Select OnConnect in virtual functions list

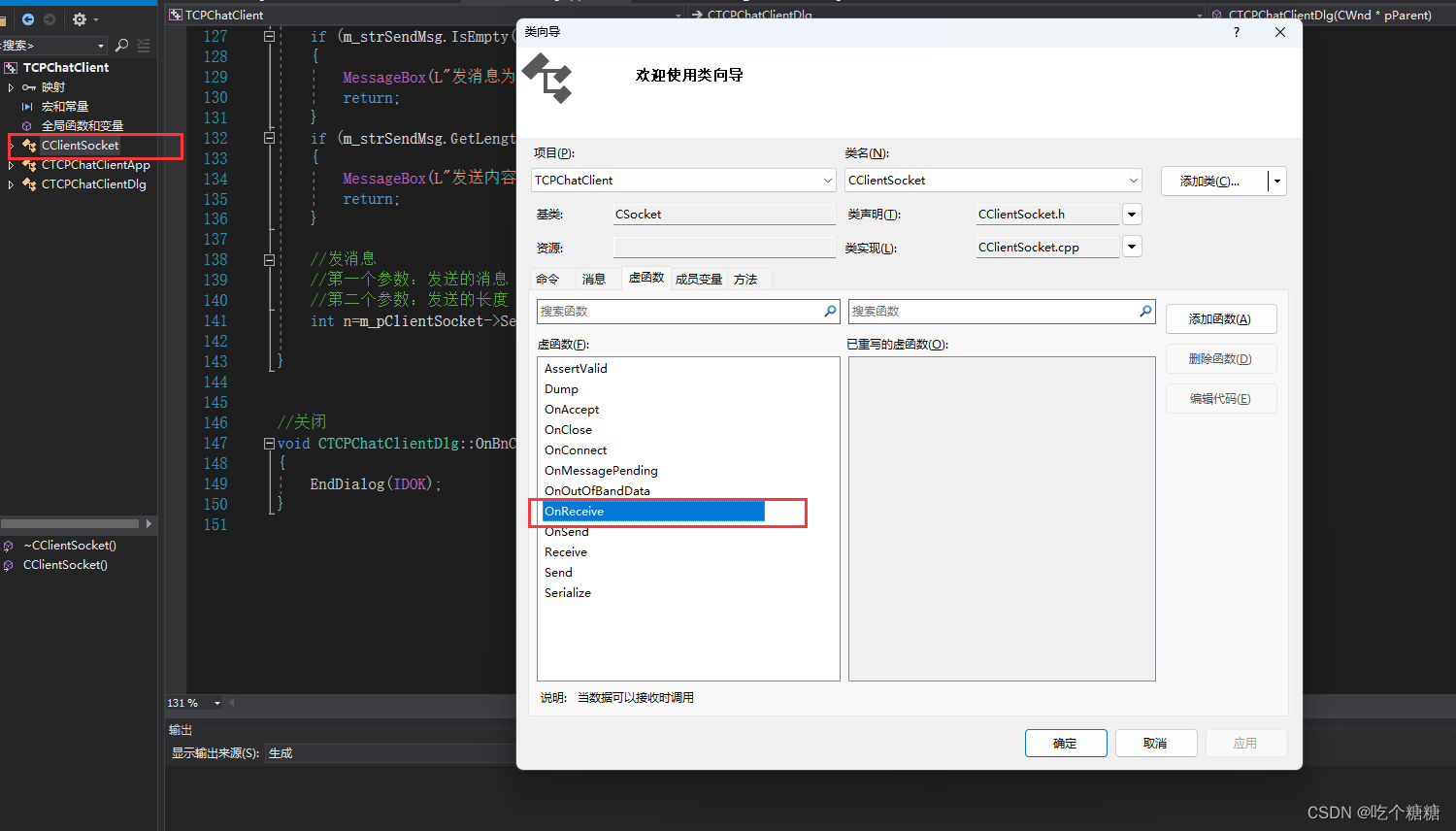[576, 450]
